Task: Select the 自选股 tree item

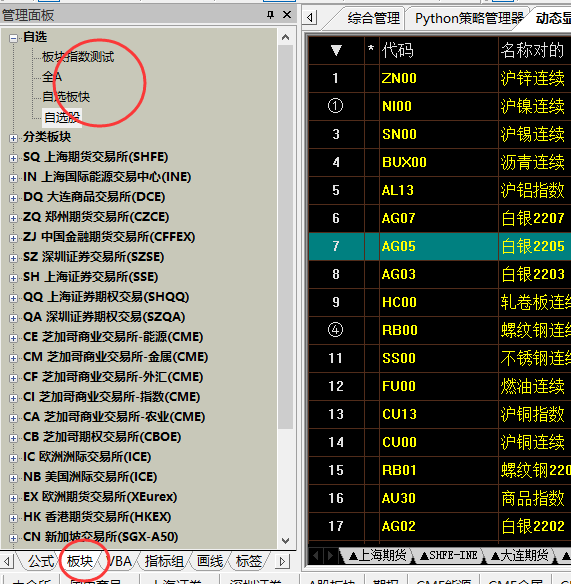Action: (x=62, y=117)
